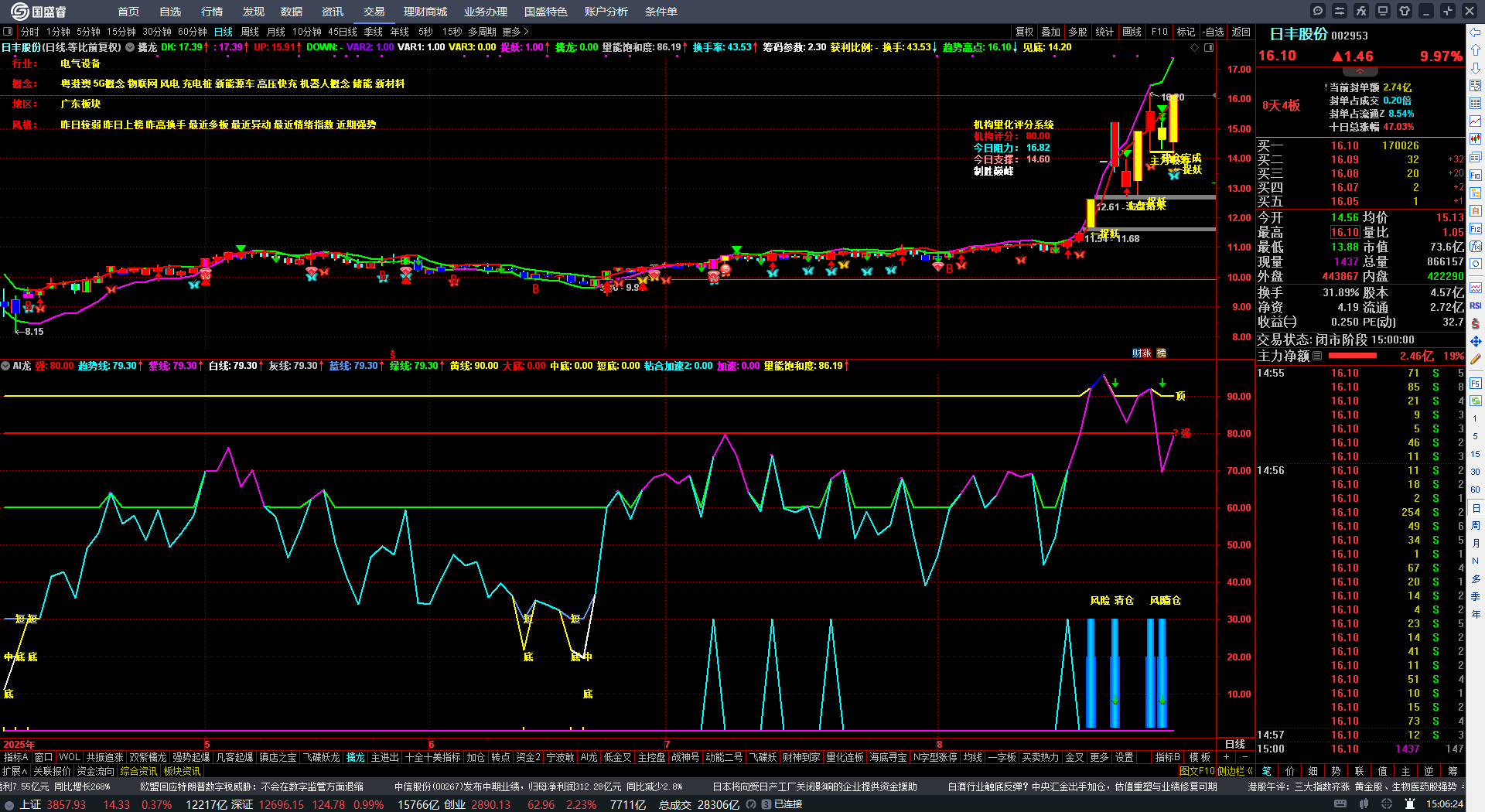This screenshot has height=812, width=1485.
Task: Click the 已连接 connection status icon
Action: 766,804
